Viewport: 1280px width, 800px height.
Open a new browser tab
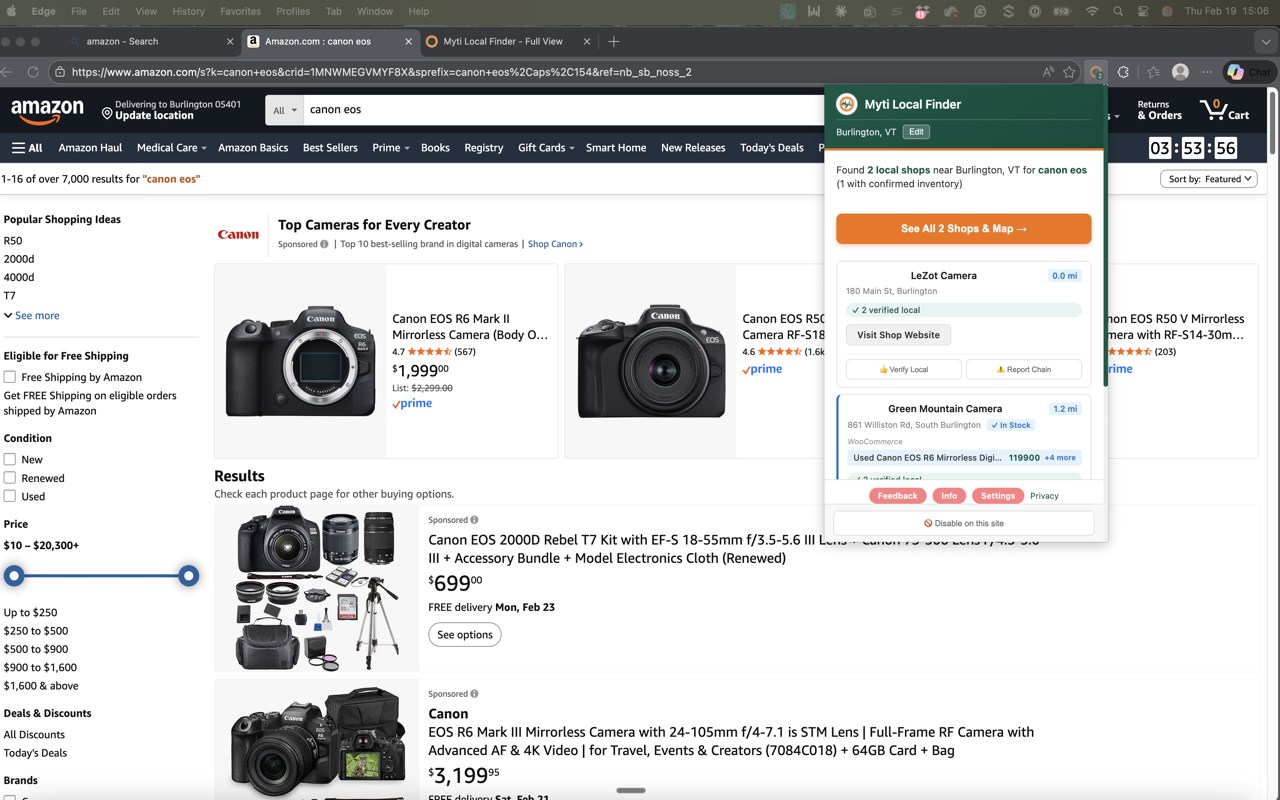(614, 41)
